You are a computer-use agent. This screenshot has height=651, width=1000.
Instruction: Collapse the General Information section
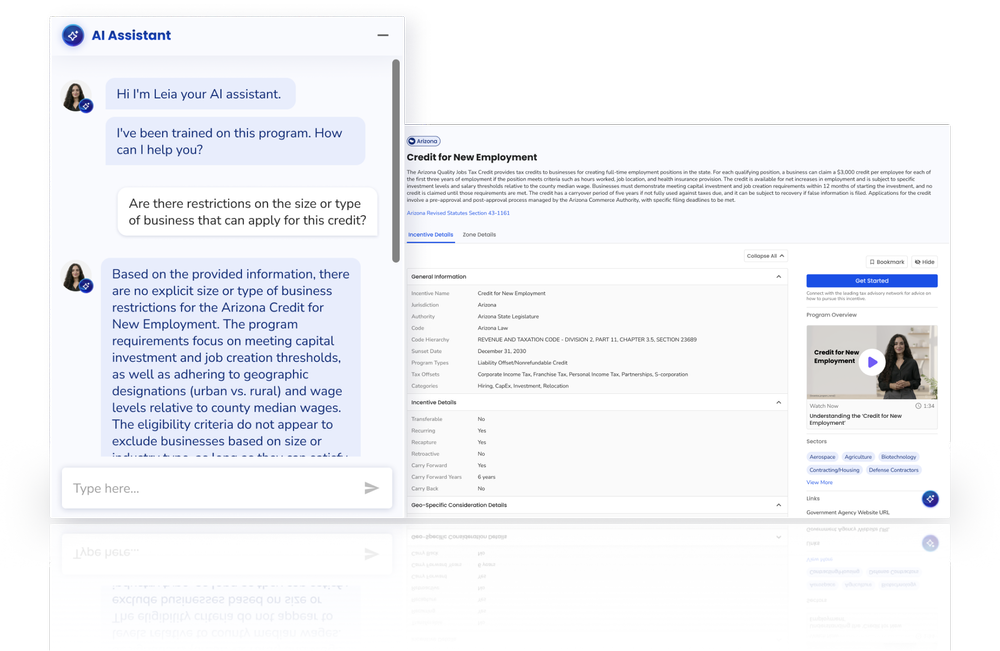pyautogui.click(x=778, y=277)
